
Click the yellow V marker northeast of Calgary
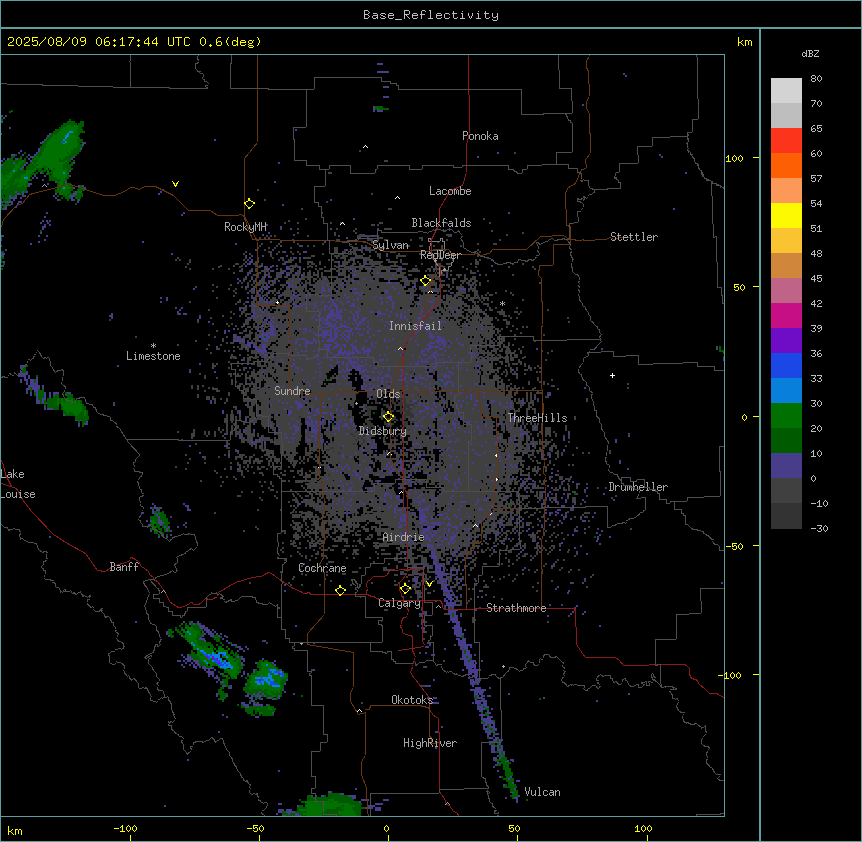point(429,584)
